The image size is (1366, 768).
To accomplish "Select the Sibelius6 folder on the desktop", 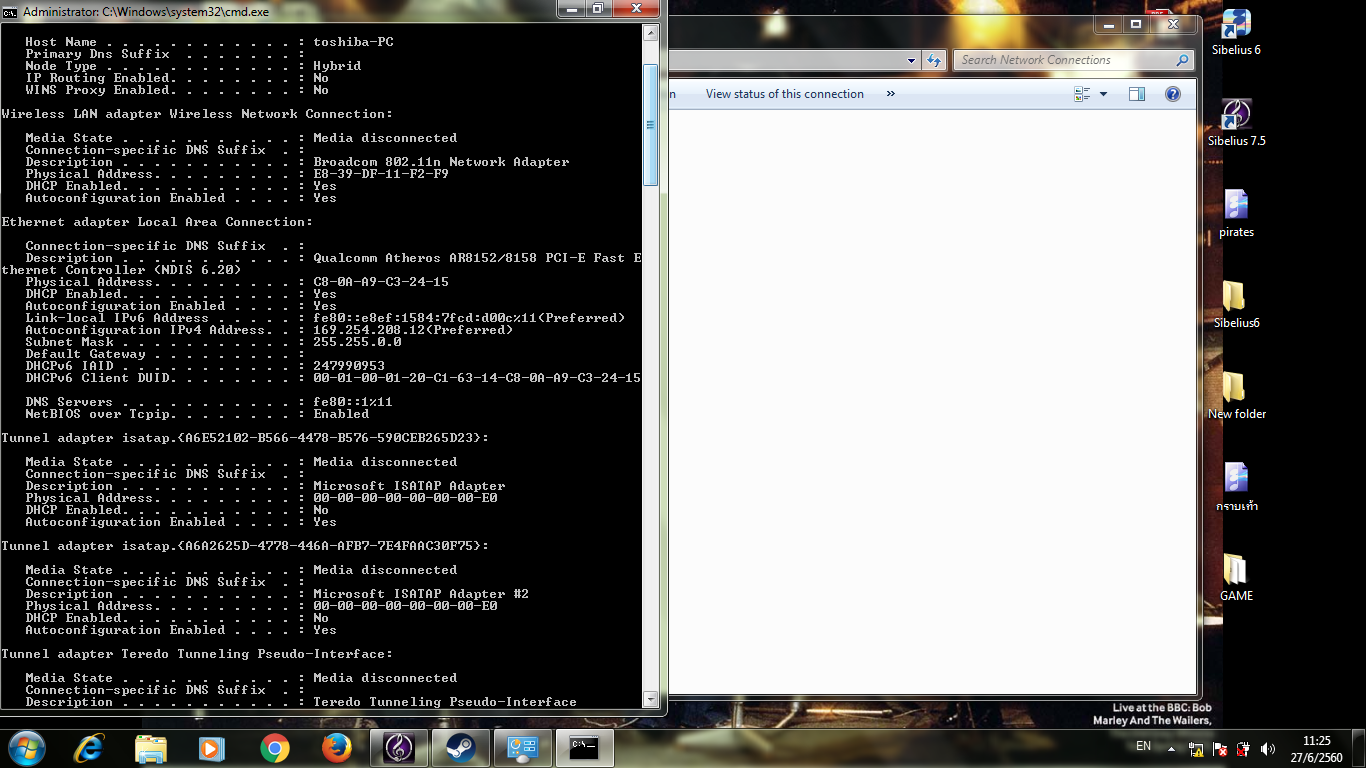I will (1236, 306).
